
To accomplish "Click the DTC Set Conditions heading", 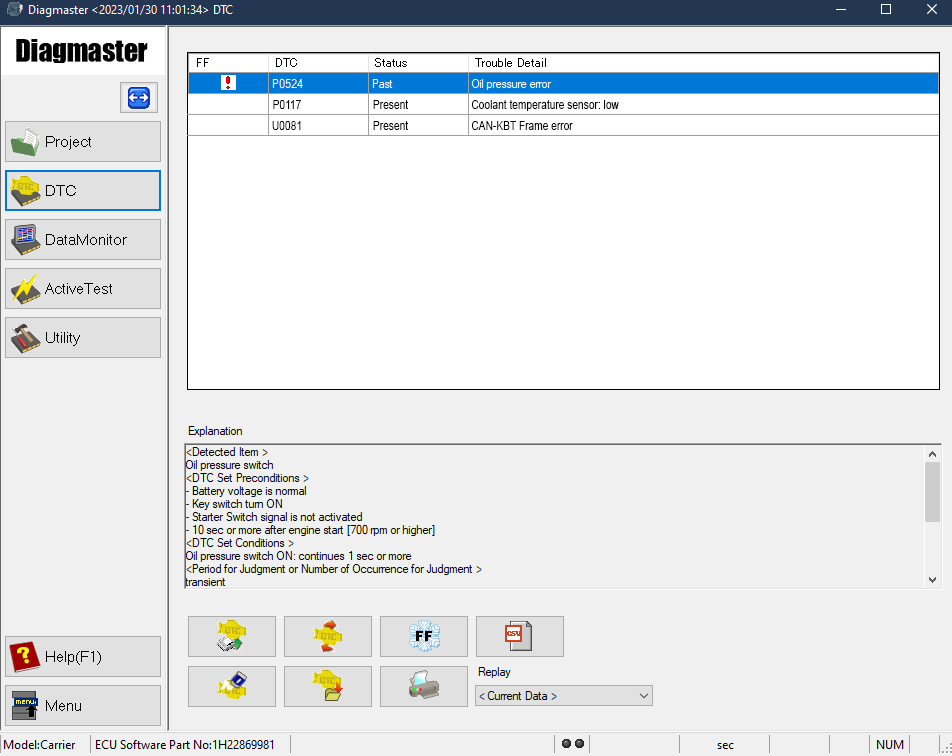I will pyautogui.click(x=240, y=543).
